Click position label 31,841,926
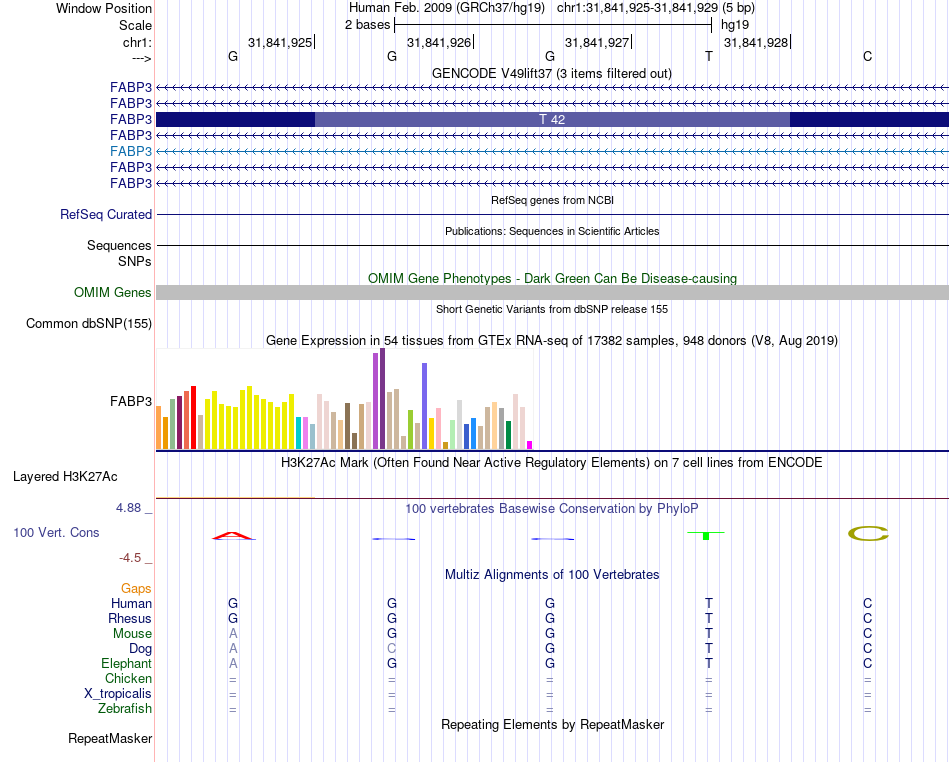Image resolution: width=950 pixels, height=762 pixels. (439, 42)
